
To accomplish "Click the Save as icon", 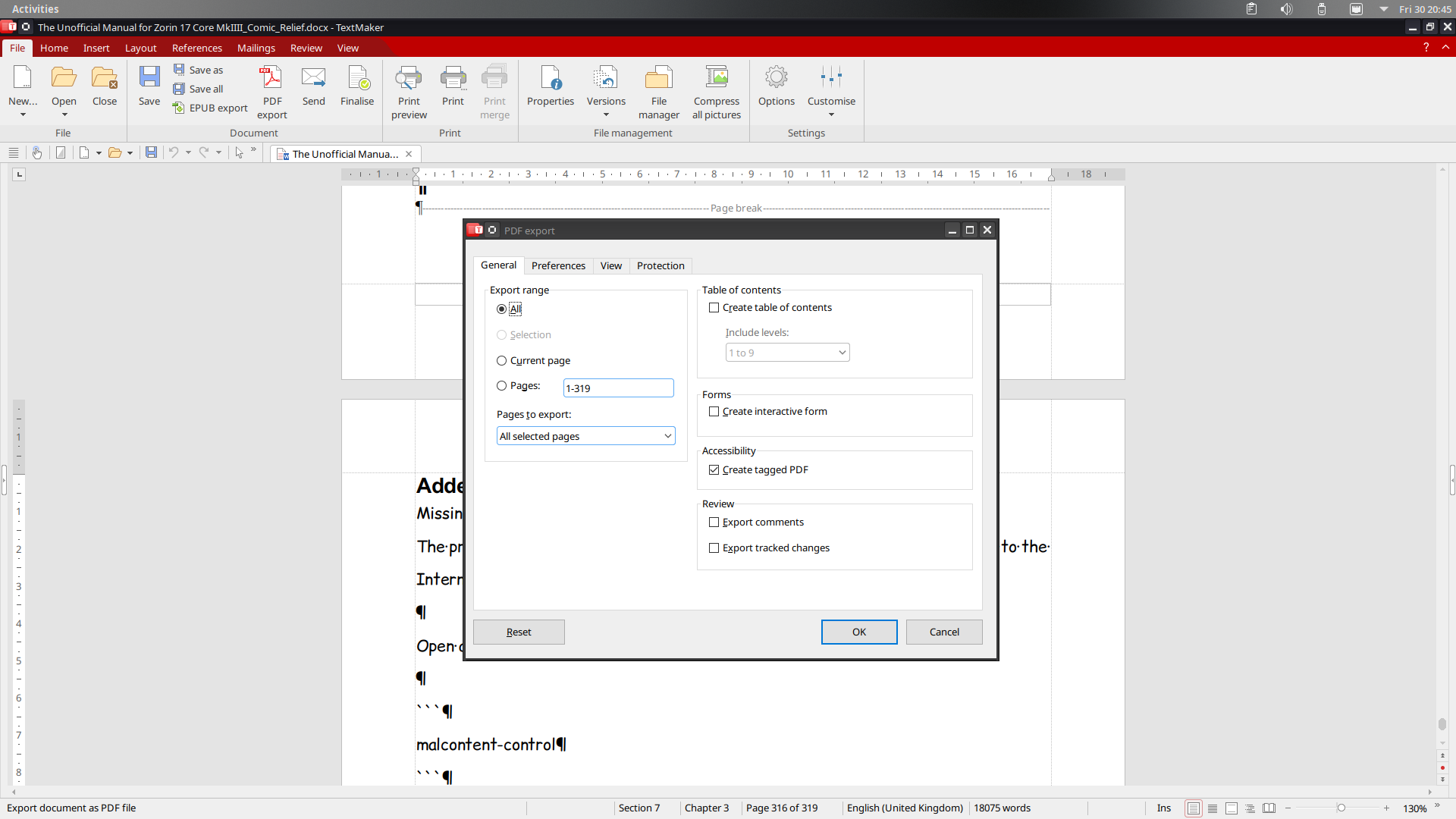I will (x=179, y=70).
